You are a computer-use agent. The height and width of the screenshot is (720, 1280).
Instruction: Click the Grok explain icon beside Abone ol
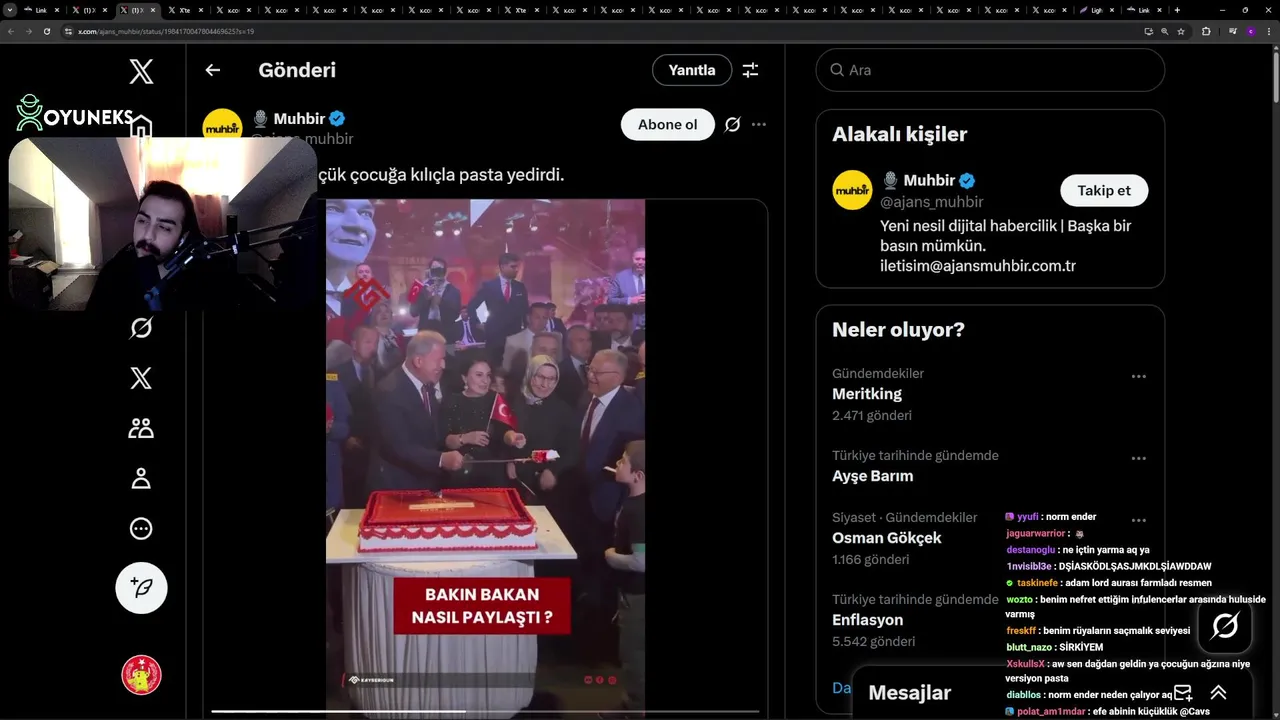tap(732, 125)
